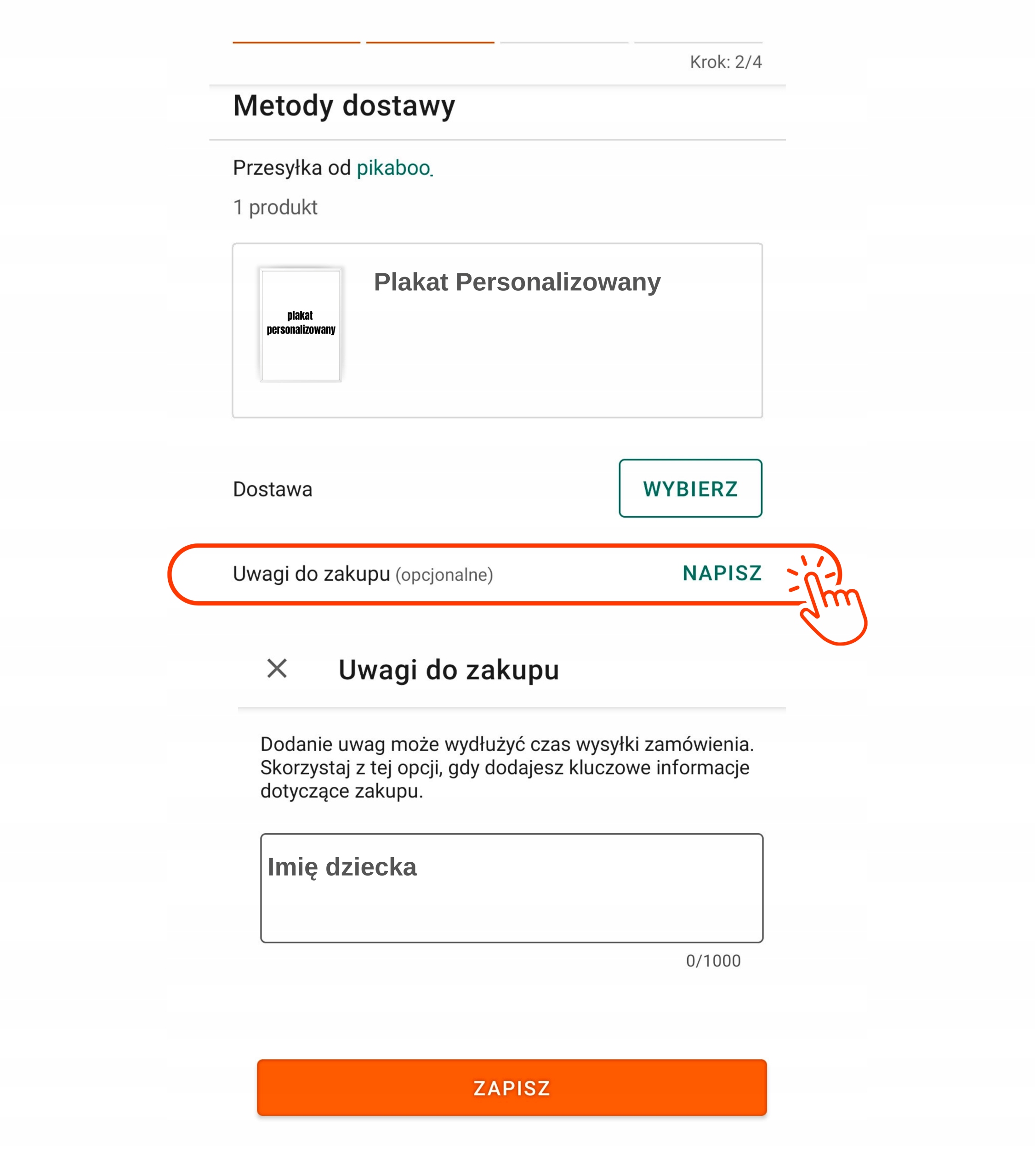Select the second checkout progress step
Screen dimensions: 1035x1176
coord(430,42)
